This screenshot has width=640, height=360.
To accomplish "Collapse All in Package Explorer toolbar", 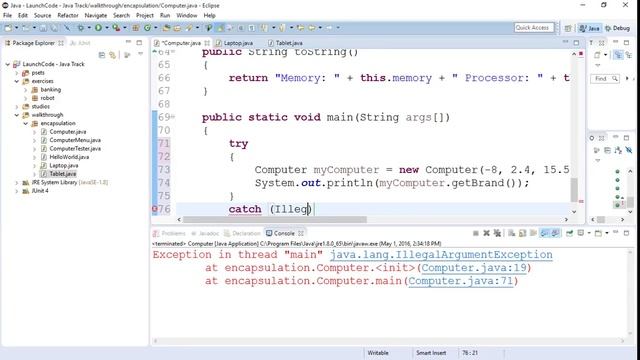I will pos(102,55).
